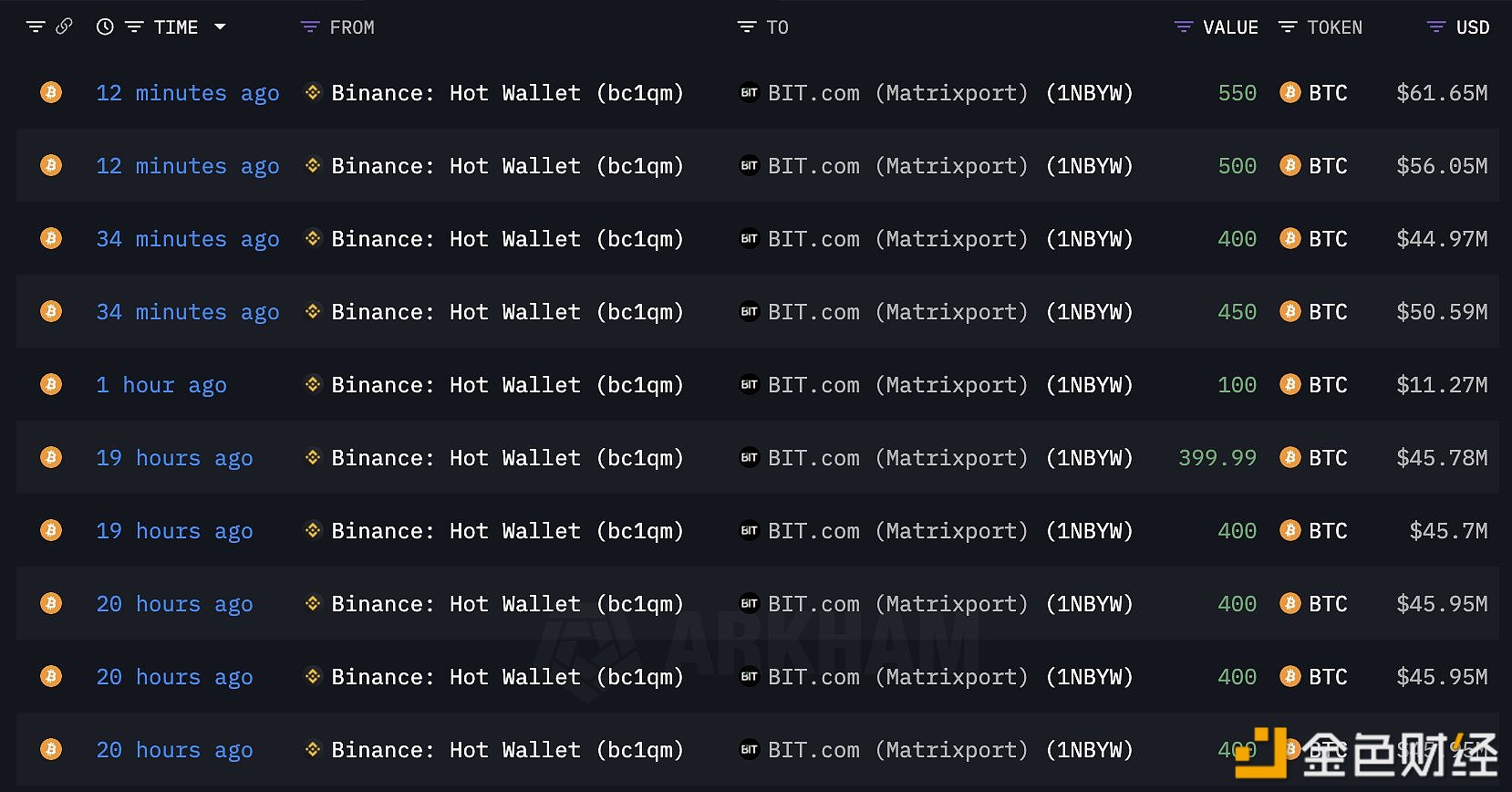The height and width of the screenshot is (792, 1512).
Task: Open the VALUE column filter
Action: [x=1184, y=27]
